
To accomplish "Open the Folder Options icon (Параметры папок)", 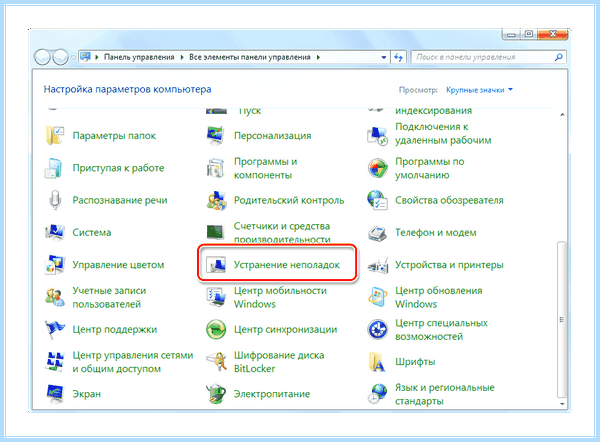I will point(54,135).
